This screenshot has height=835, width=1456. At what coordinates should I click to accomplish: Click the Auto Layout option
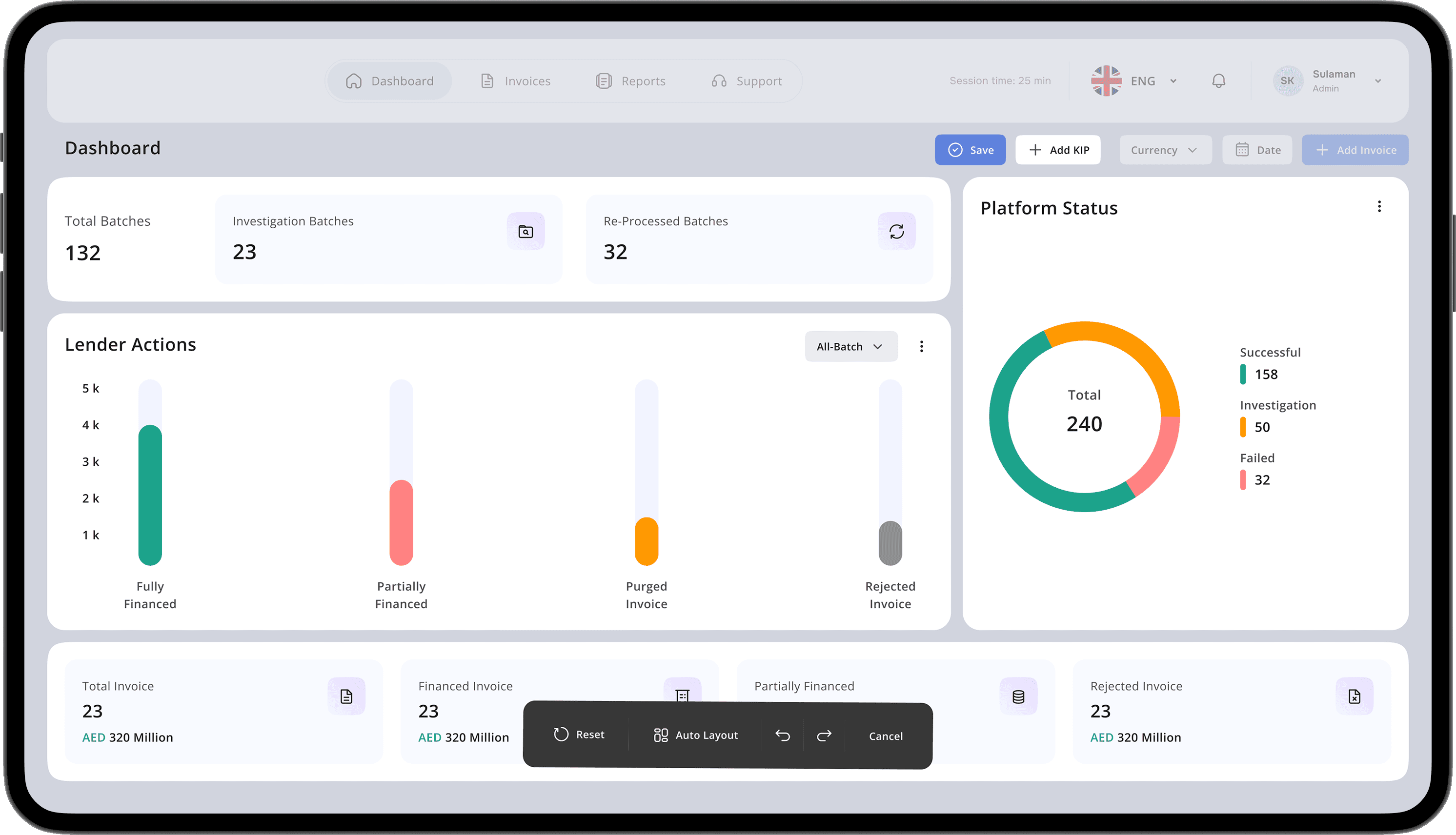coord(695,735)
